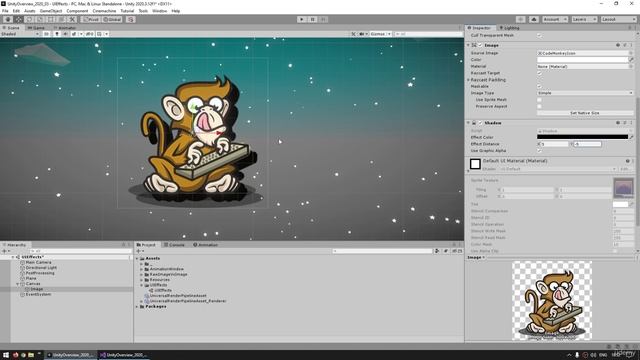Collapse the Image component foldout
Image resolution: width=640 pixels, height=360 pixels.
coord(468,45)
